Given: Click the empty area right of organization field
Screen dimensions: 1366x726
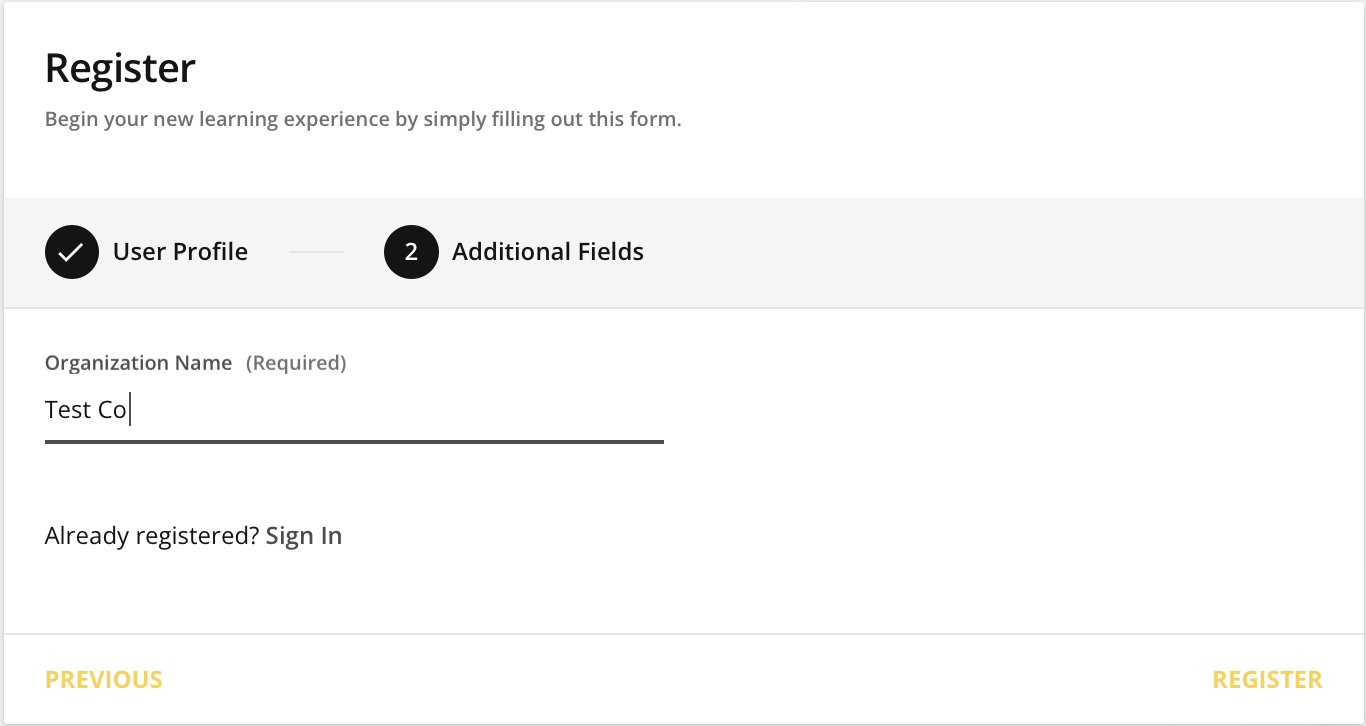Looking at the screenshot, I should point(1000,410).
